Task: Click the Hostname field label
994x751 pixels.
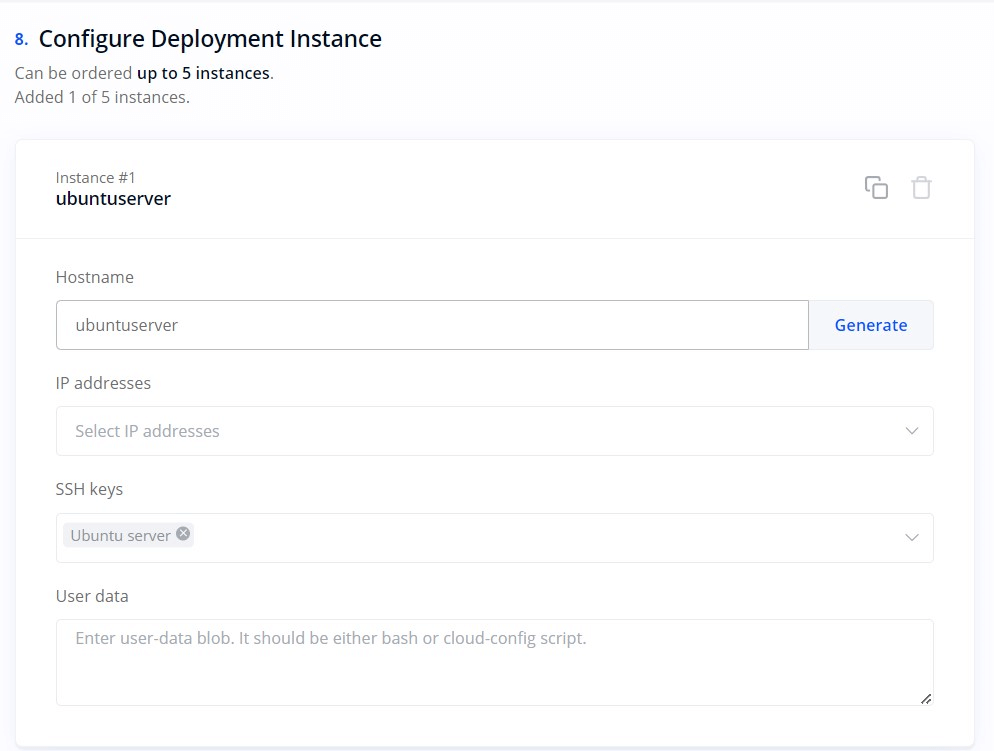Action: [x=94, y=277]
